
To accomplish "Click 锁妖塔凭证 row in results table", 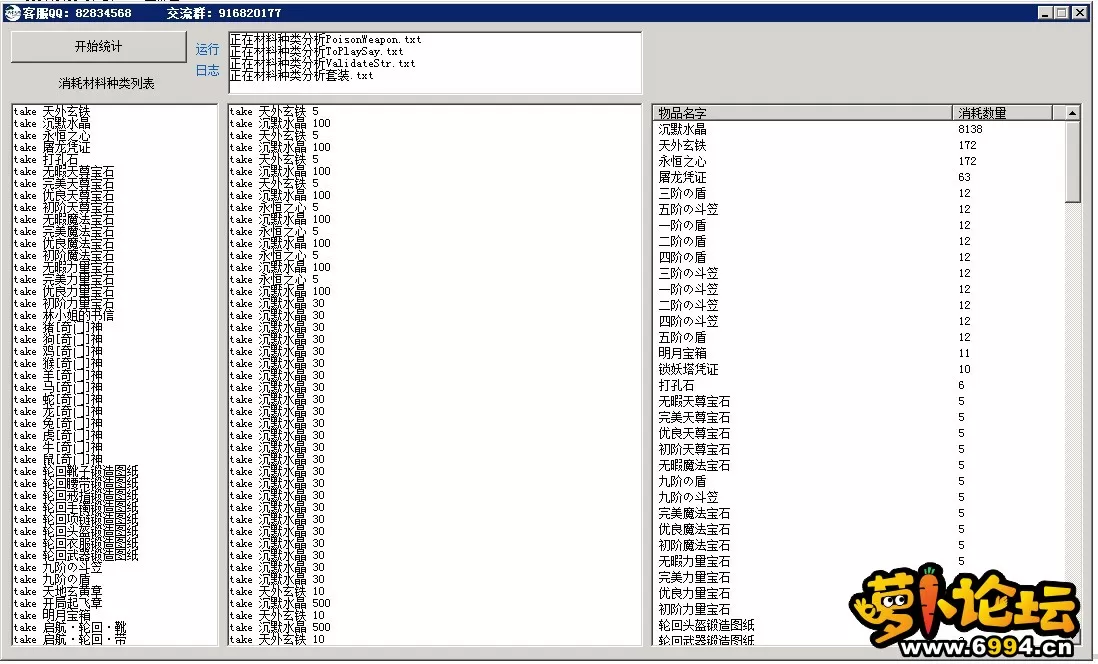I will click(859, 370).
